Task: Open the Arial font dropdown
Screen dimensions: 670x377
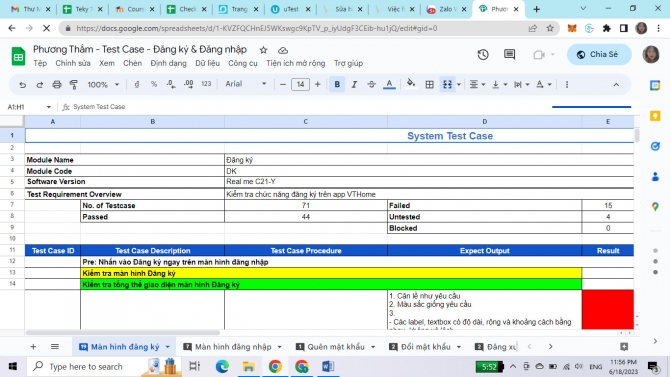Action: [x=246, y=84]
